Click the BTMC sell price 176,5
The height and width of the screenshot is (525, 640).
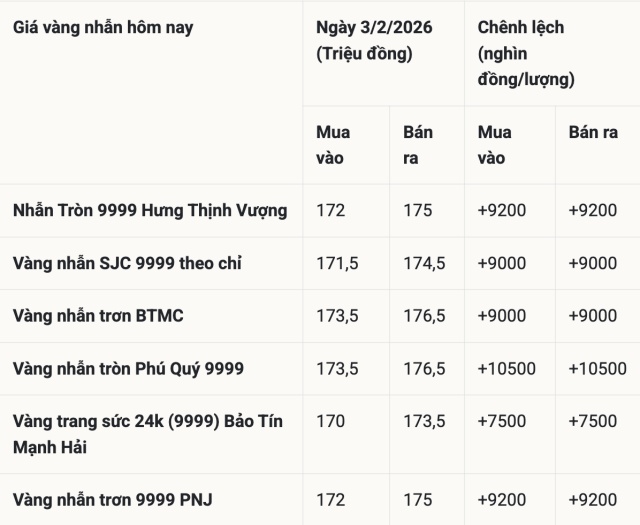click(x=424, y=316)
